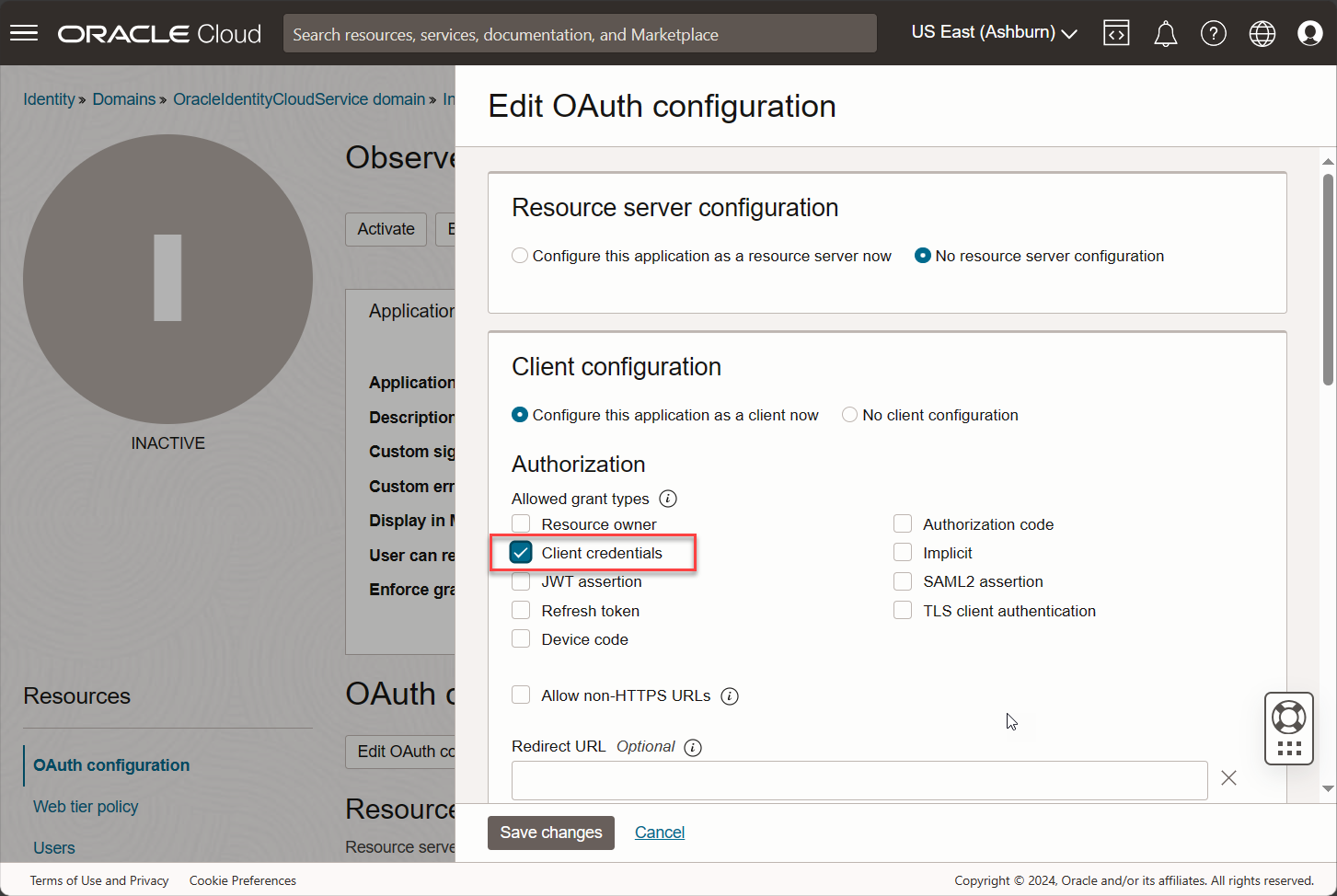The height and width of the screenshot is (896, 1337).
Task: Click the Allow non-HTTPS URLs info icon
Action: point(730,695)
